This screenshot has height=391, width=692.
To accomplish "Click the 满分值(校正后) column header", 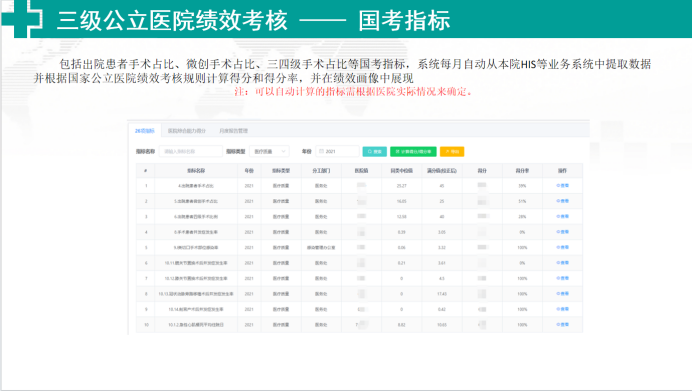I will (x=442, y=171).
